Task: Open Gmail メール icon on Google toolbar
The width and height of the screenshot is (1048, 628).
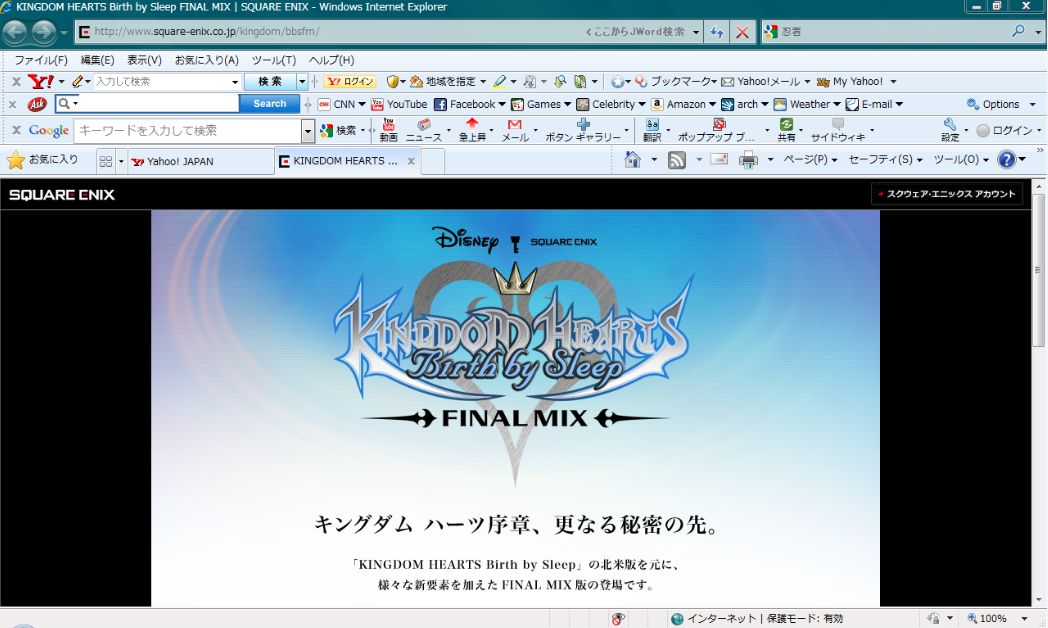Action: pyautogui.click(x=515, y=125)
